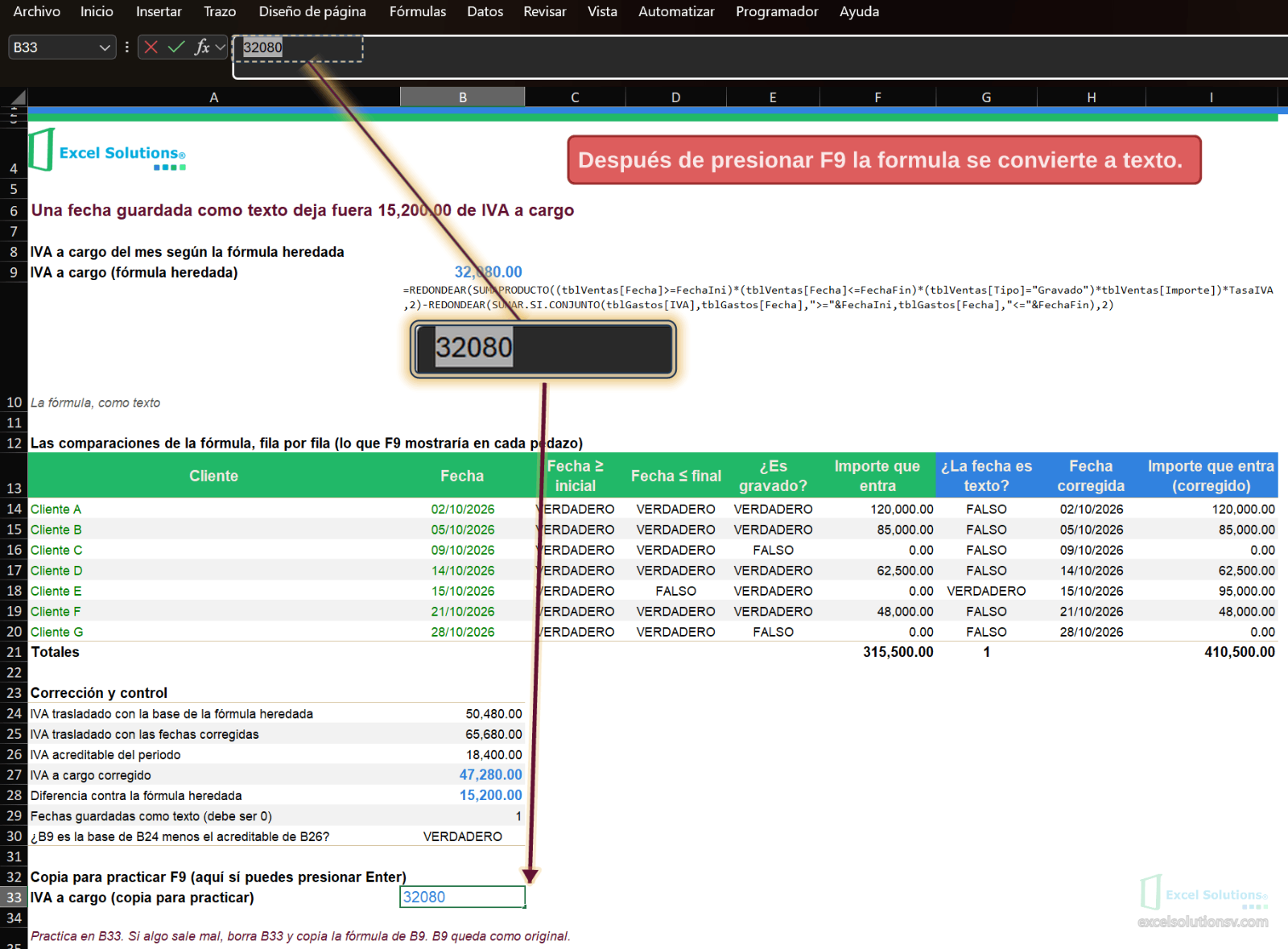Go to the Datos tab

(x=485, y=11)
